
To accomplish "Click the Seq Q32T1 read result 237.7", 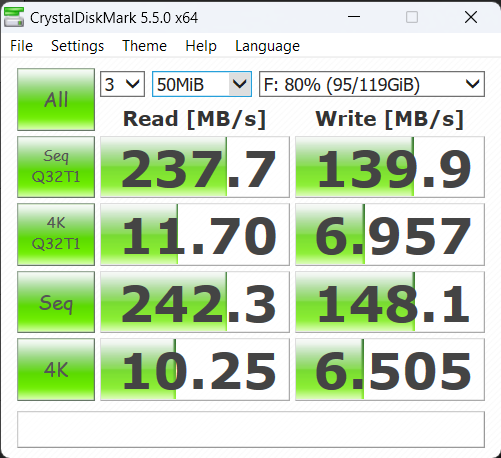I will point(195,167).
